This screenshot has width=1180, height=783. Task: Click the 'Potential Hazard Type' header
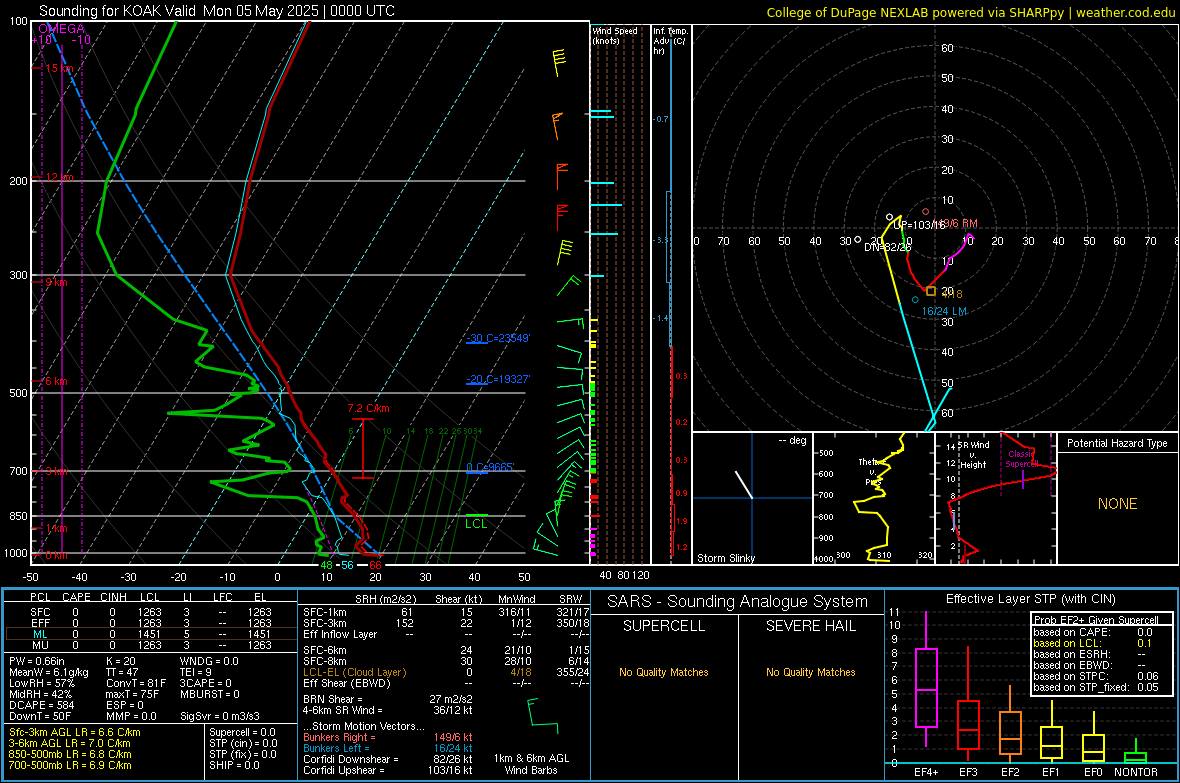(1117, 443)
